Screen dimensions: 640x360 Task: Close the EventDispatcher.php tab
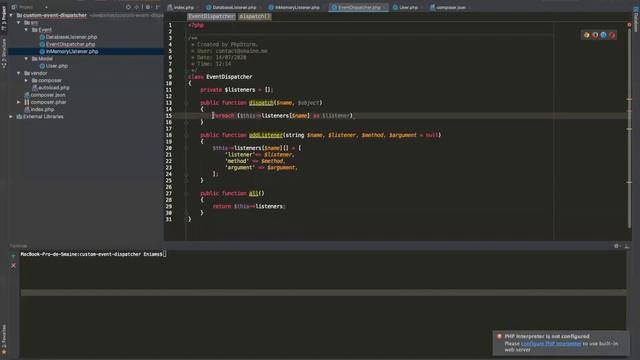(x=384, y=7)
